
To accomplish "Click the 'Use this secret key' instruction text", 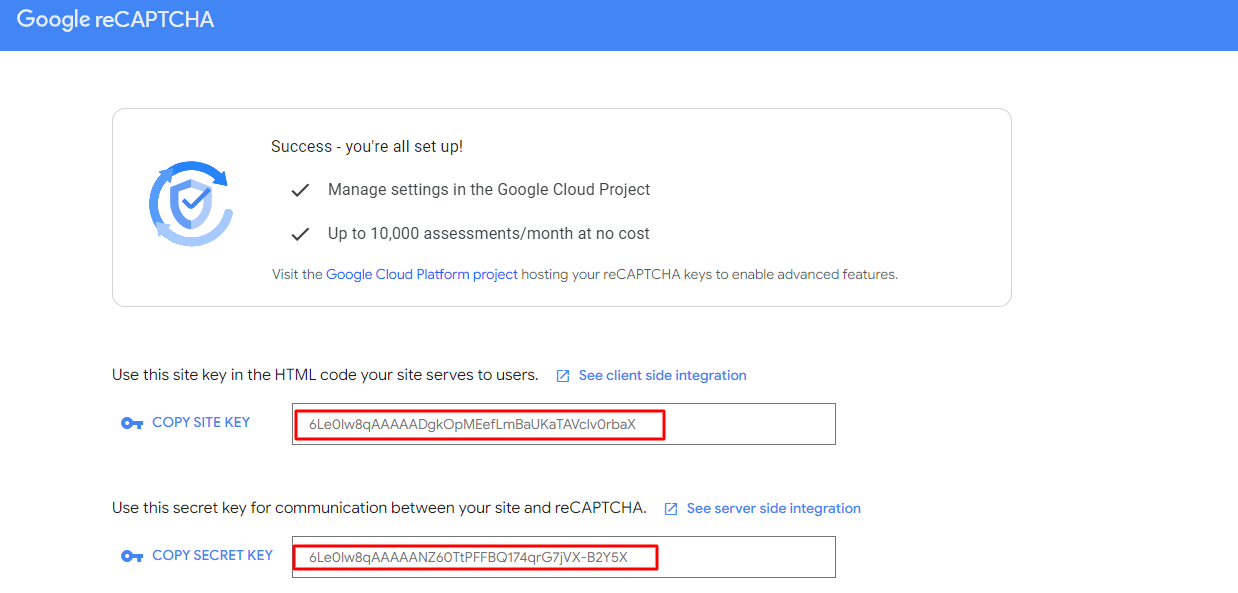I will (x=379, y=508).
